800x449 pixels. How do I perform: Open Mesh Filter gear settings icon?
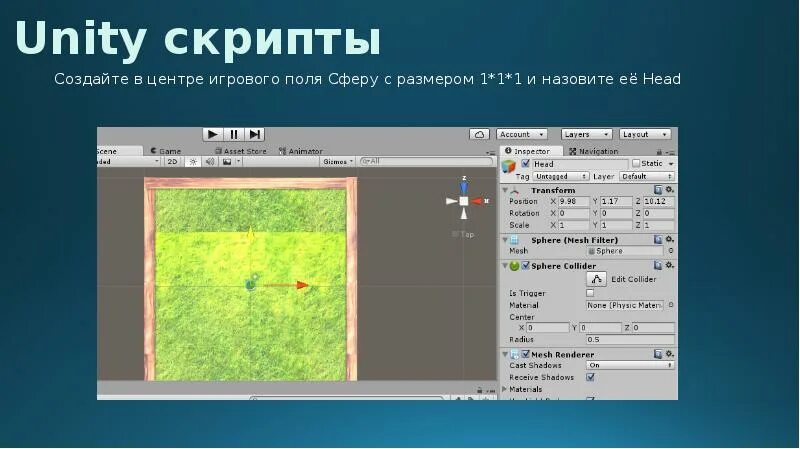(670, 239)
